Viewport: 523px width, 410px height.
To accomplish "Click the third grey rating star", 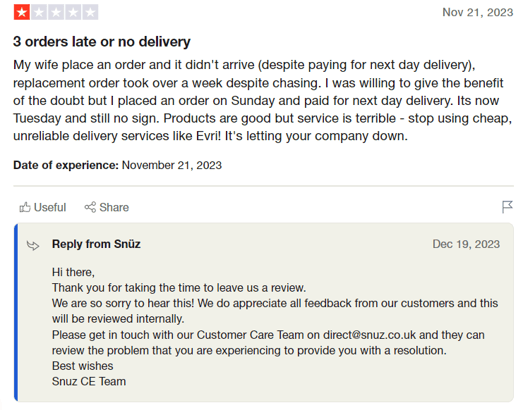I will 56,12.
